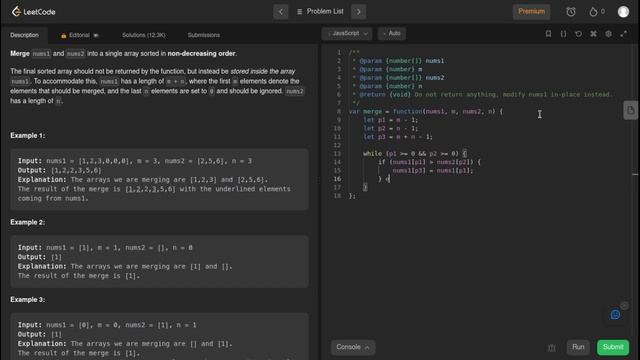Go to the next problem arrow
The height and width of the screenshot is (360, 640).
coord(359,12)
